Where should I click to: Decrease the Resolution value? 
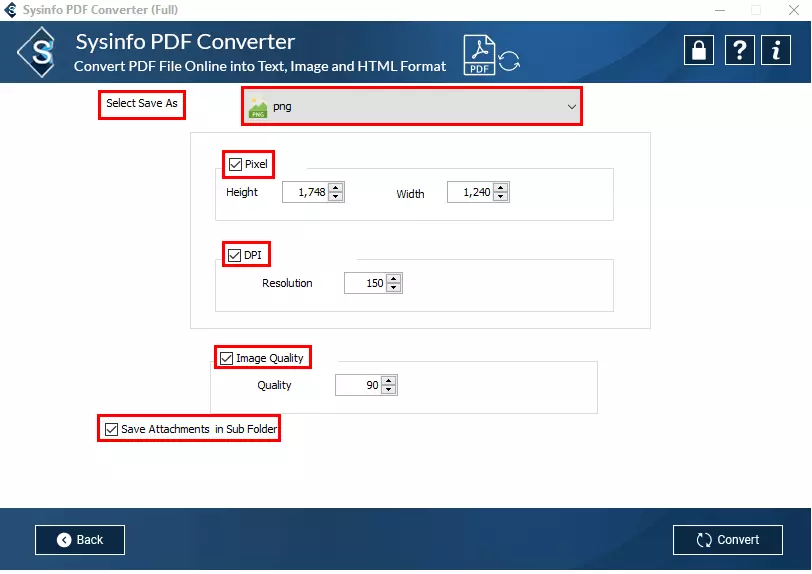(394, 288)
